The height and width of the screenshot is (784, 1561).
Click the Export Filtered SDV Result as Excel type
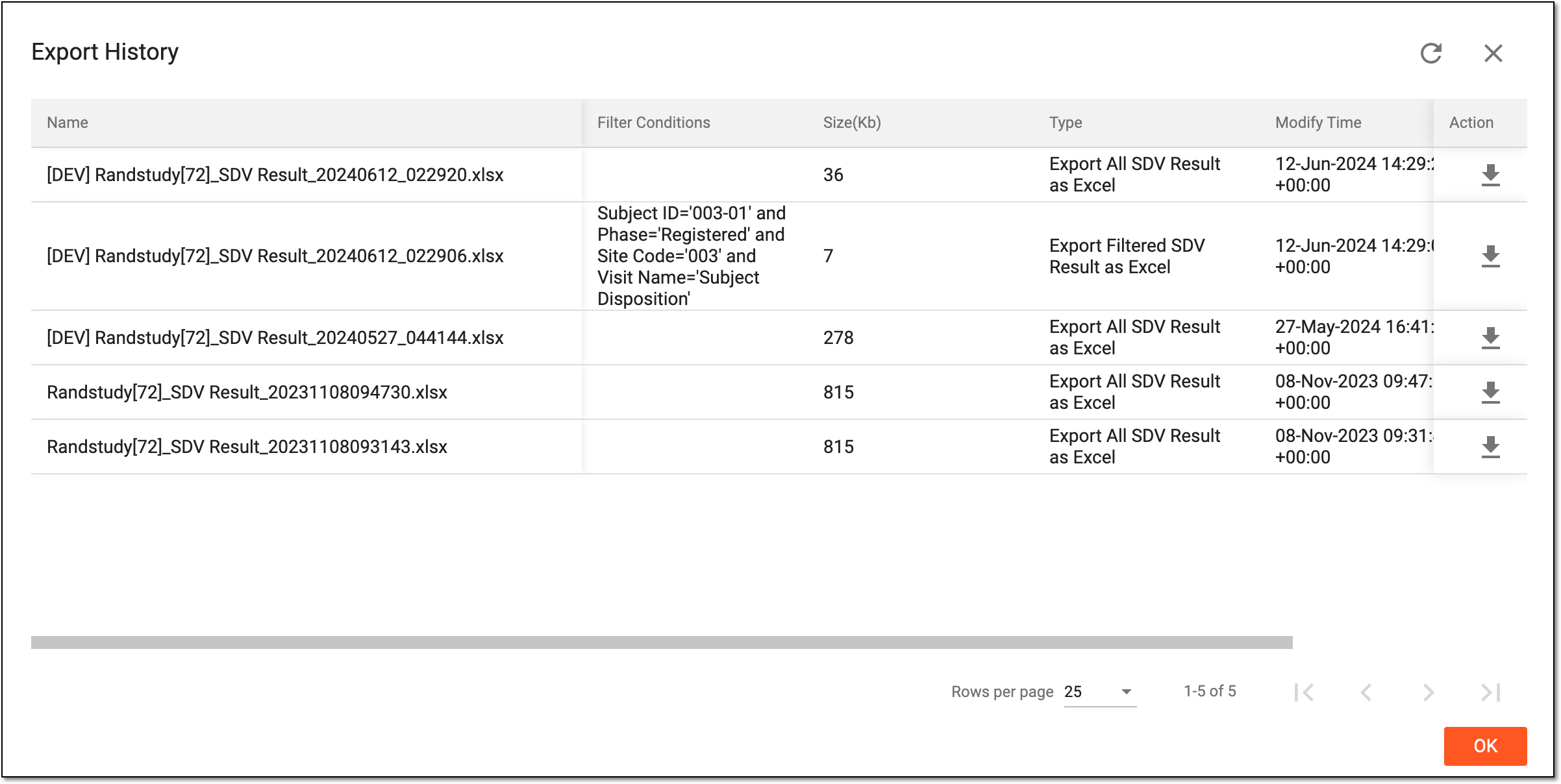coord(1127,256)
